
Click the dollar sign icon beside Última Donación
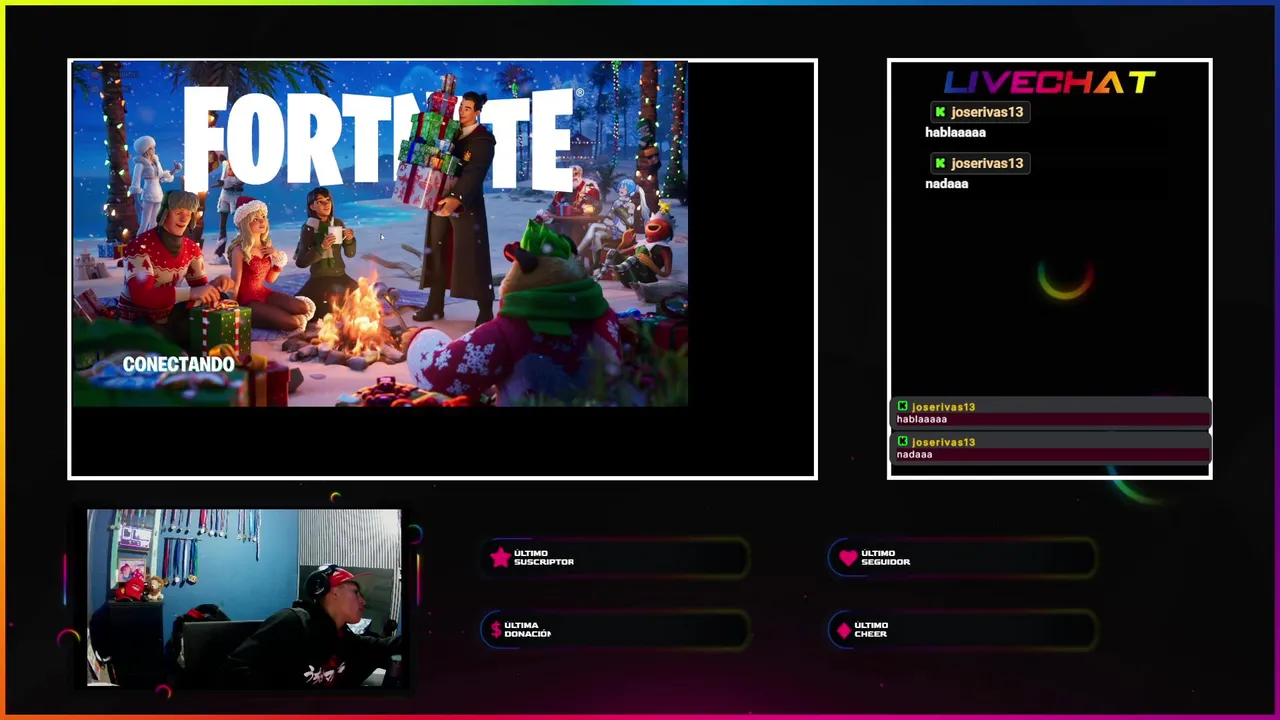coord(495,630)
